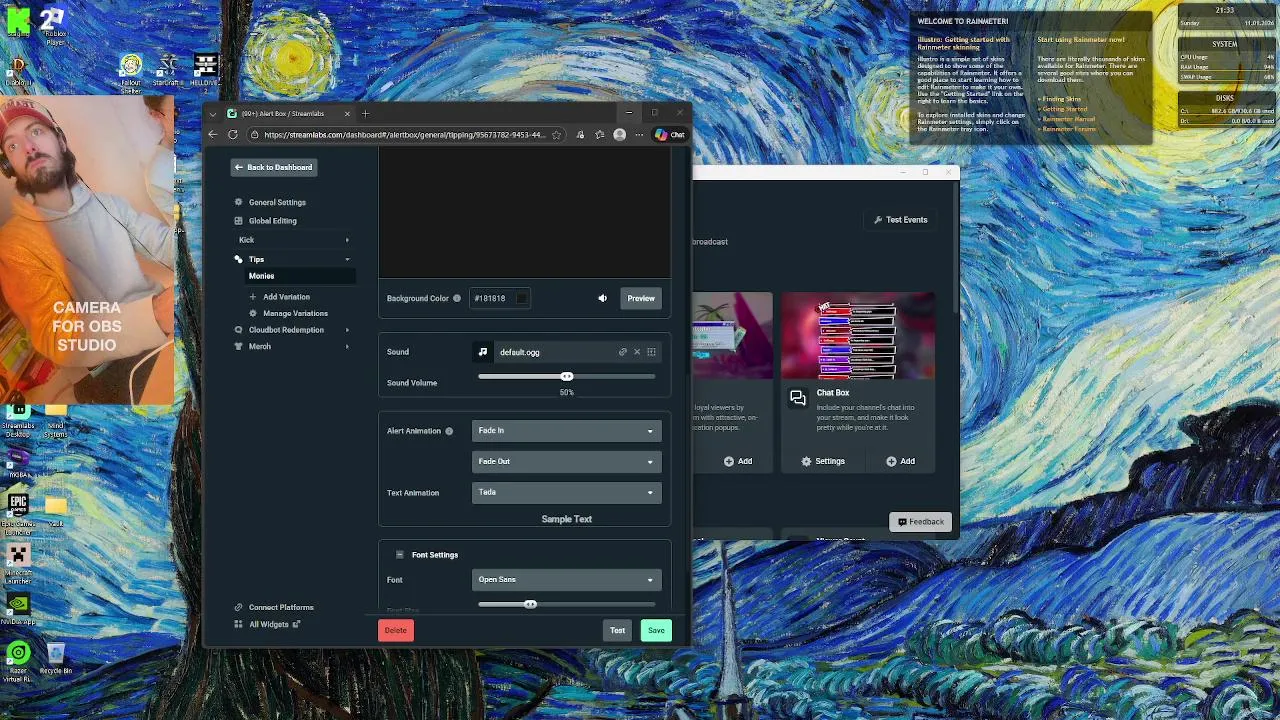Click the Merch t-shirt icon

[x=238, y=346]
